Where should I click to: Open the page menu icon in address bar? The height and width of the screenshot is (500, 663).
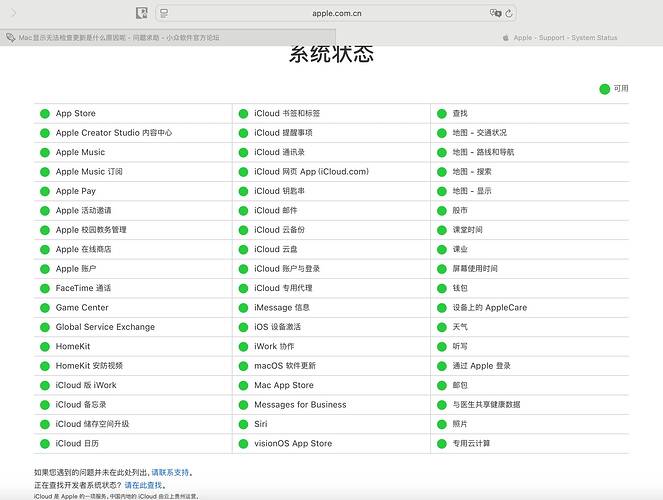pyautogui.click(x=164, y=13)
